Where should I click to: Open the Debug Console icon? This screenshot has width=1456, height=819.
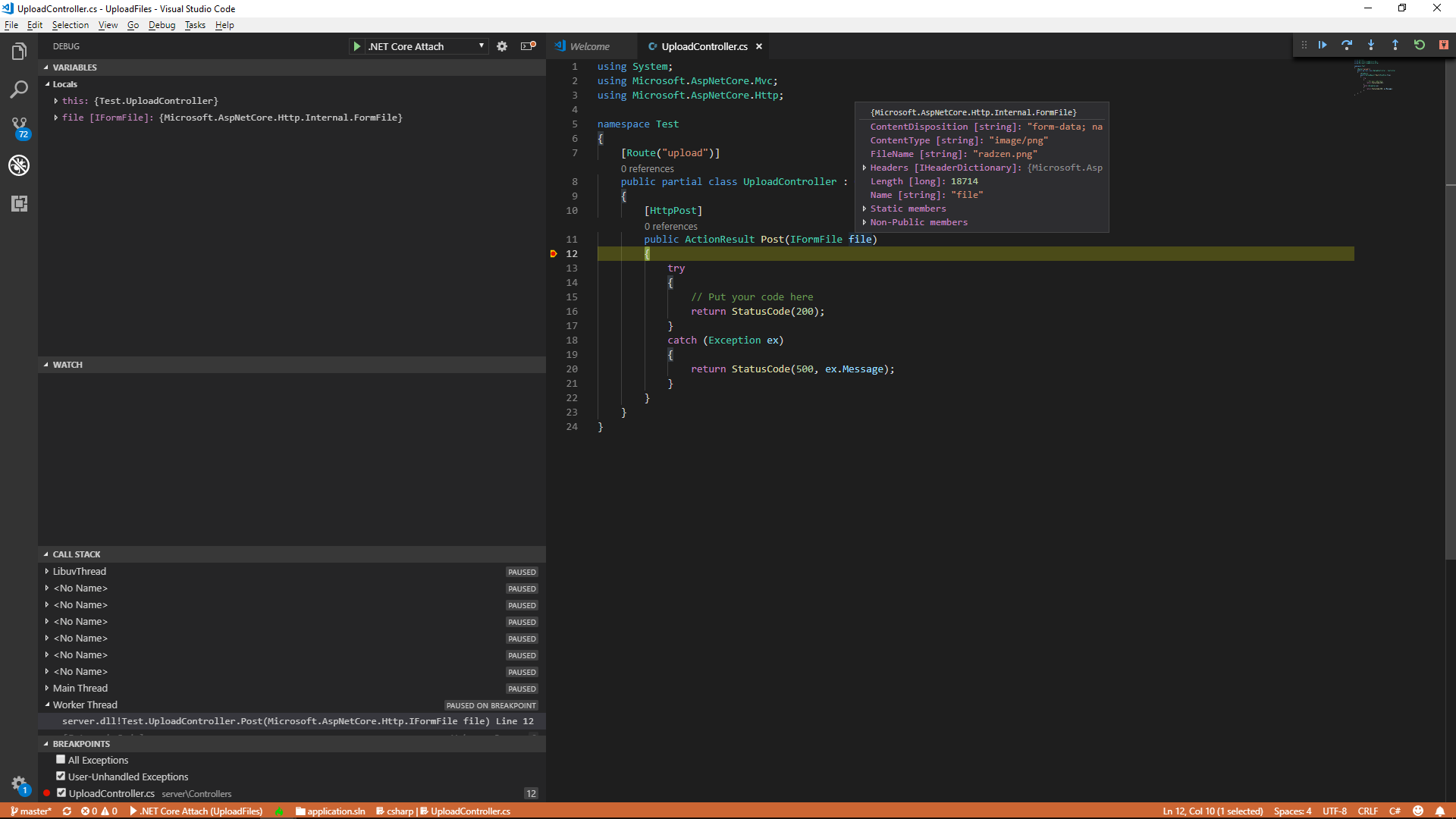528,46
